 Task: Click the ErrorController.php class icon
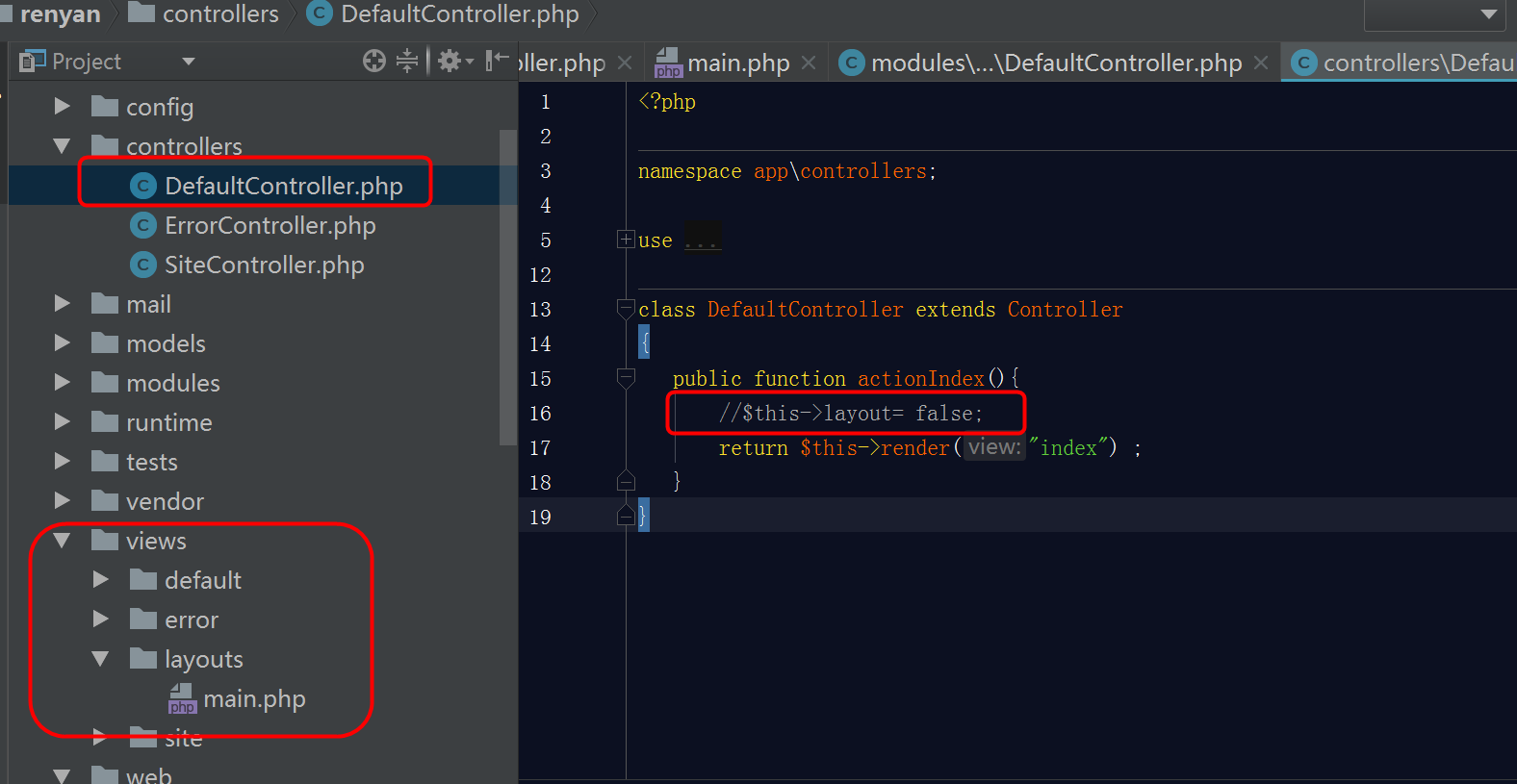[143, 225]
